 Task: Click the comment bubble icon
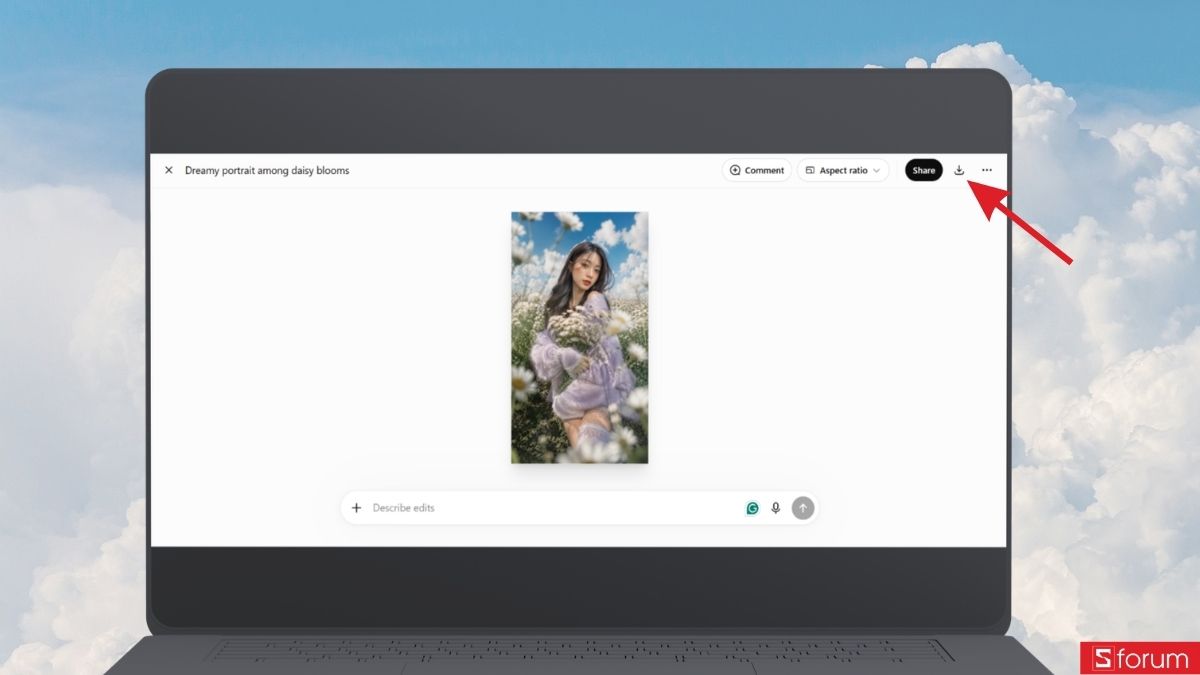point(735,170)
